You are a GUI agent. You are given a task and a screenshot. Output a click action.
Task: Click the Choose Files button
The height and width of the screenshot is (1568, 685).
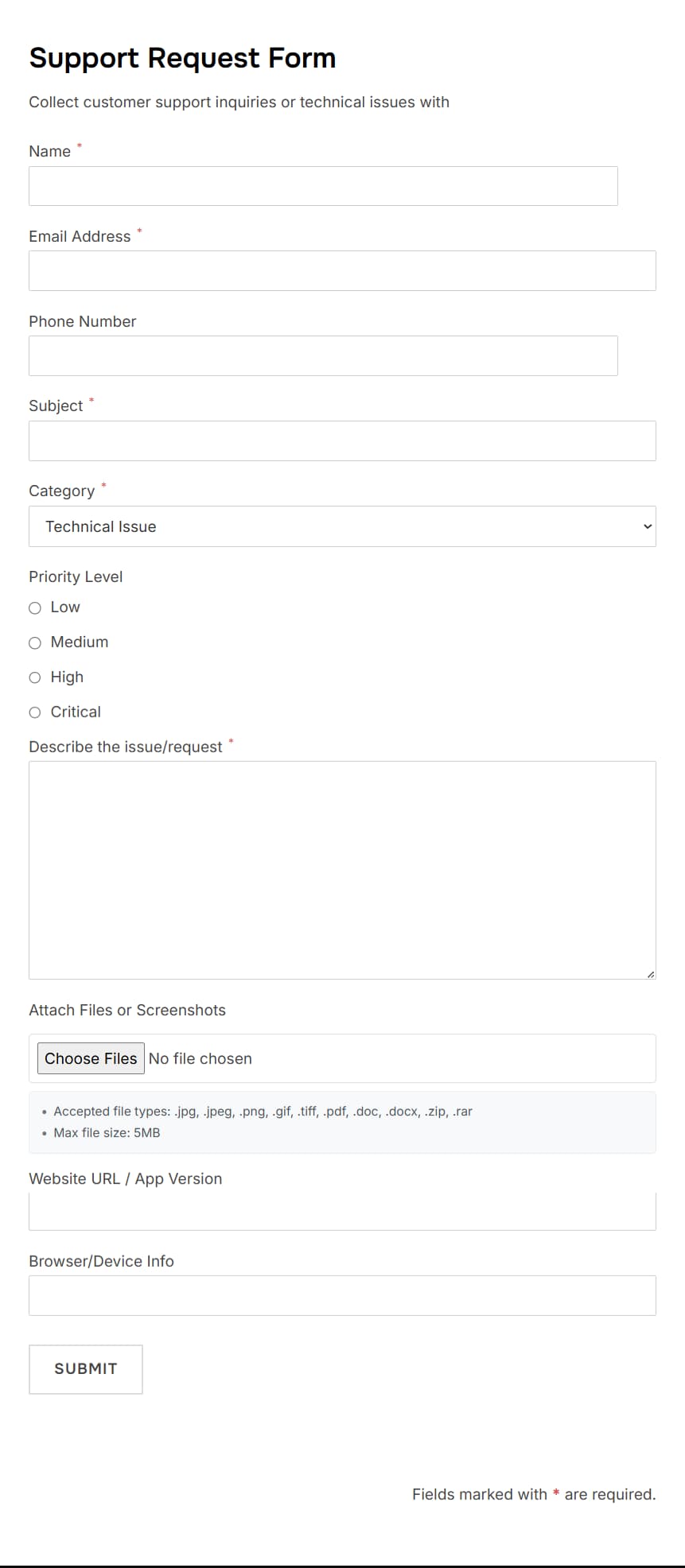(x=90, y=1058)
